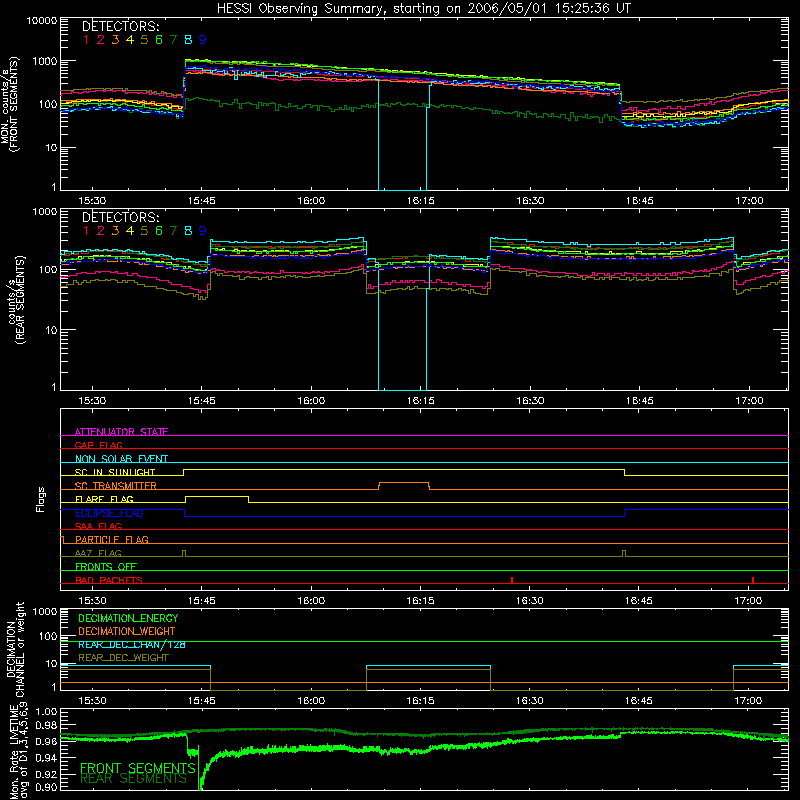Click the 0.90 tick label on livetime axis
This screenshot has width=800, height=800.
46,787
